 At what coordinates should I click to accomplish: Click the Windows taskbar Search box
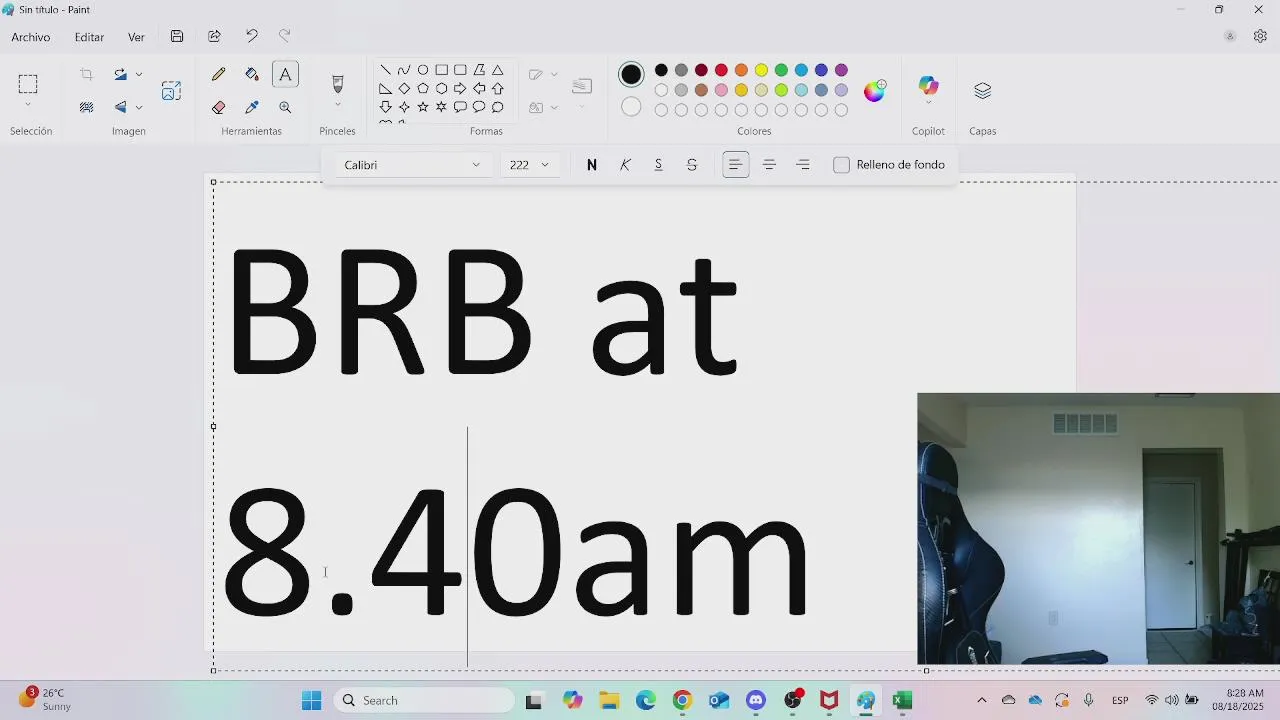[x=424, y=700]
